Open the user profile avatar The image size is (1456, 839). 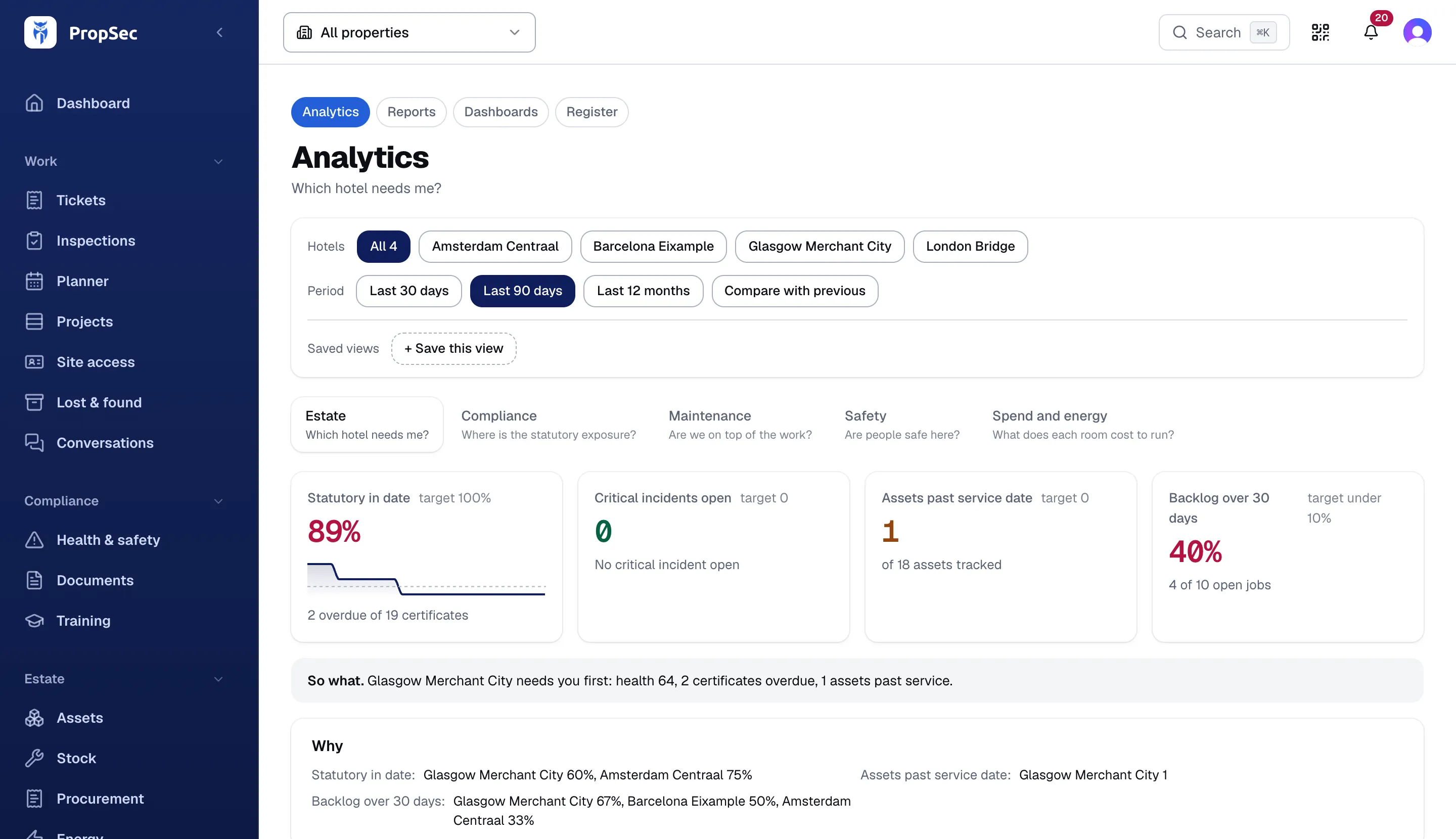pyautogui.click(x=1418, y=32)
